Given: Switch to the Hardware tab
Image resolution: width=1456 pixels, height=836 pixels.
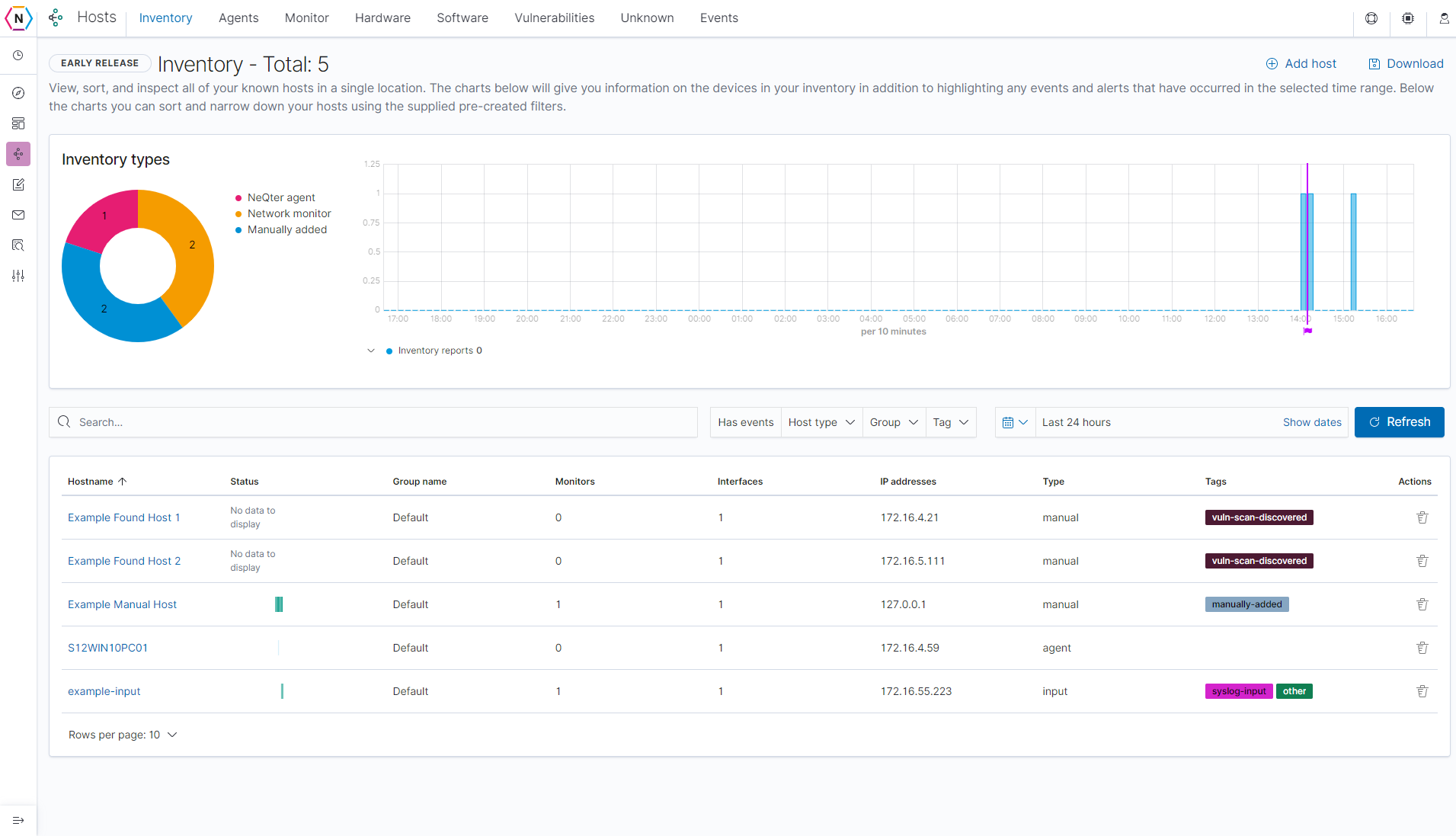Looking at the screenshot, I should tap(382, 18).
